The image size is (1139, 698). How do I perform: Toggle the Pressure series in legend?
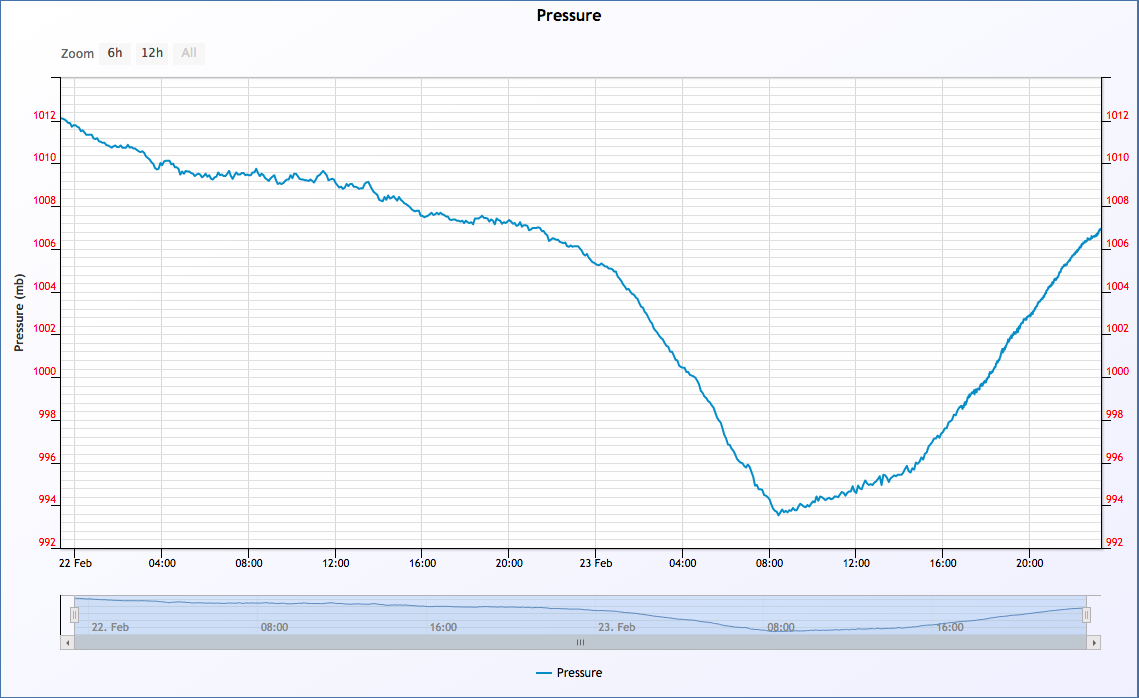click(569, 673)
